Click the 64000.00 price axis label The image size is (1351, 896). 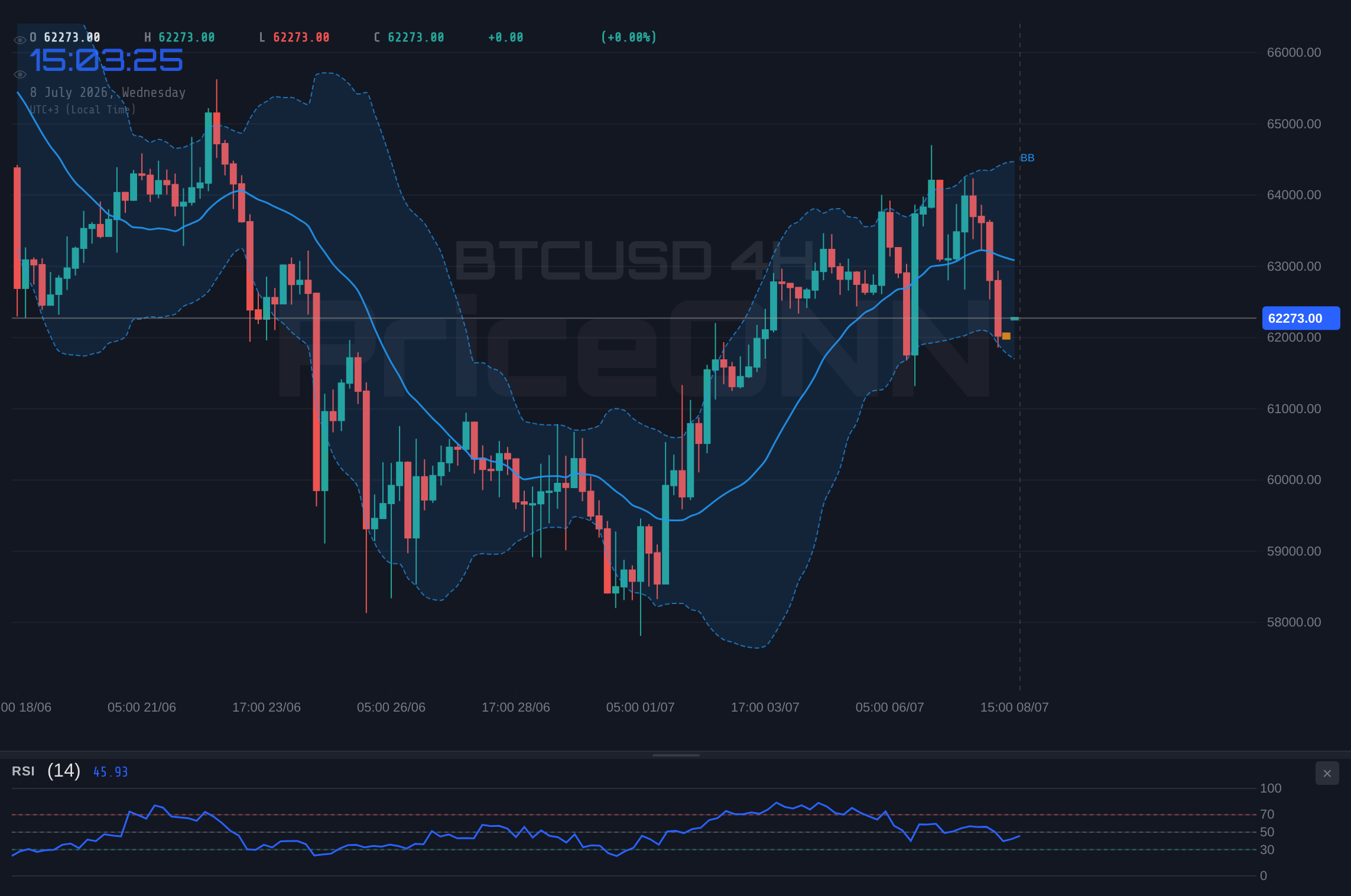1294,195
